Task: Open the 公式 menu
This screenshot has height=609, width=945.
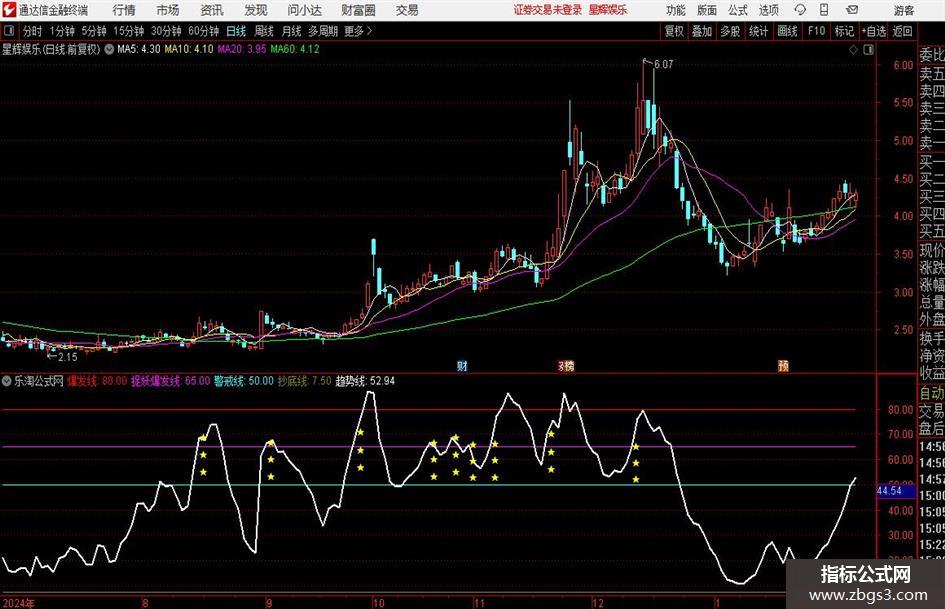Action: click(738, 10)
